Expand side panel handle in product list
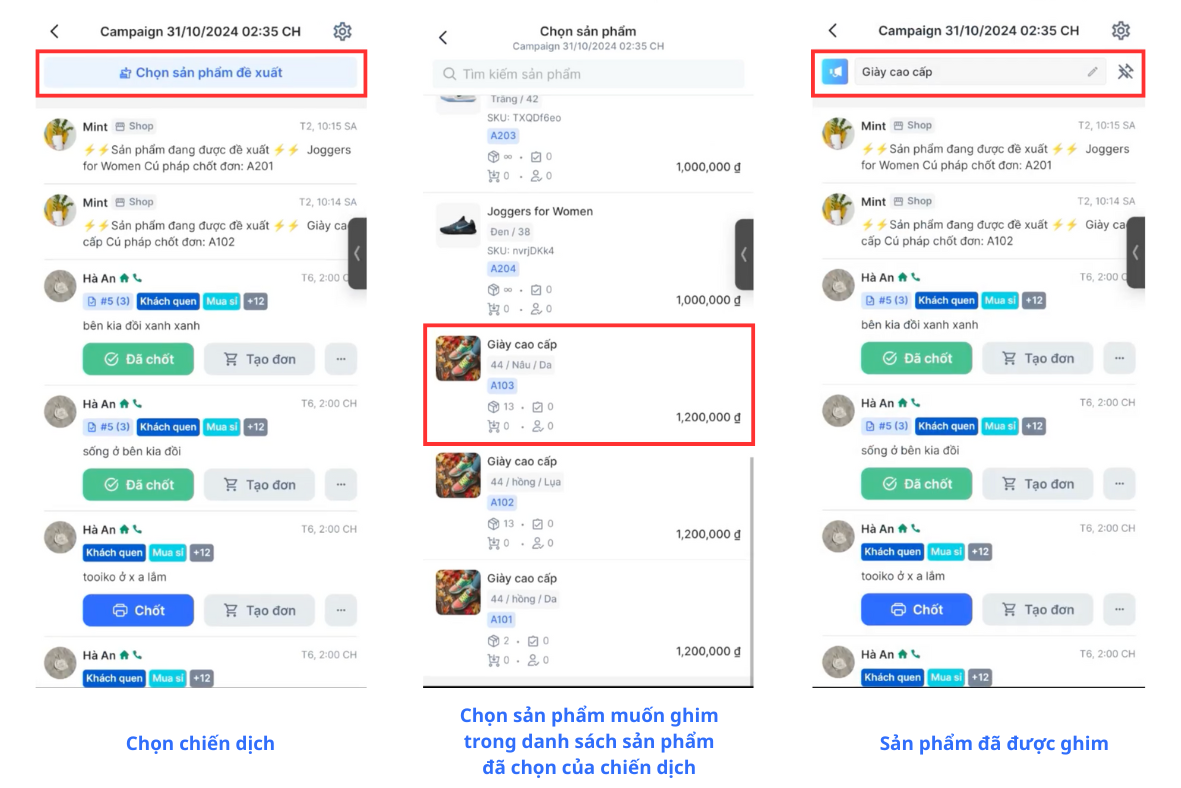 pos(744,255)
